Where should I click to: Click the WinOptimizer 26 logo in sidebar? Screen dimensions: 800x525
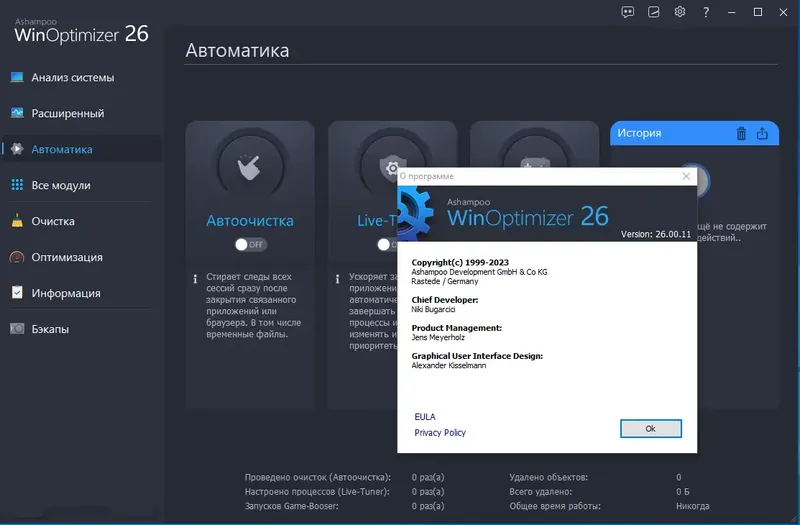click(x=82, y=31)
